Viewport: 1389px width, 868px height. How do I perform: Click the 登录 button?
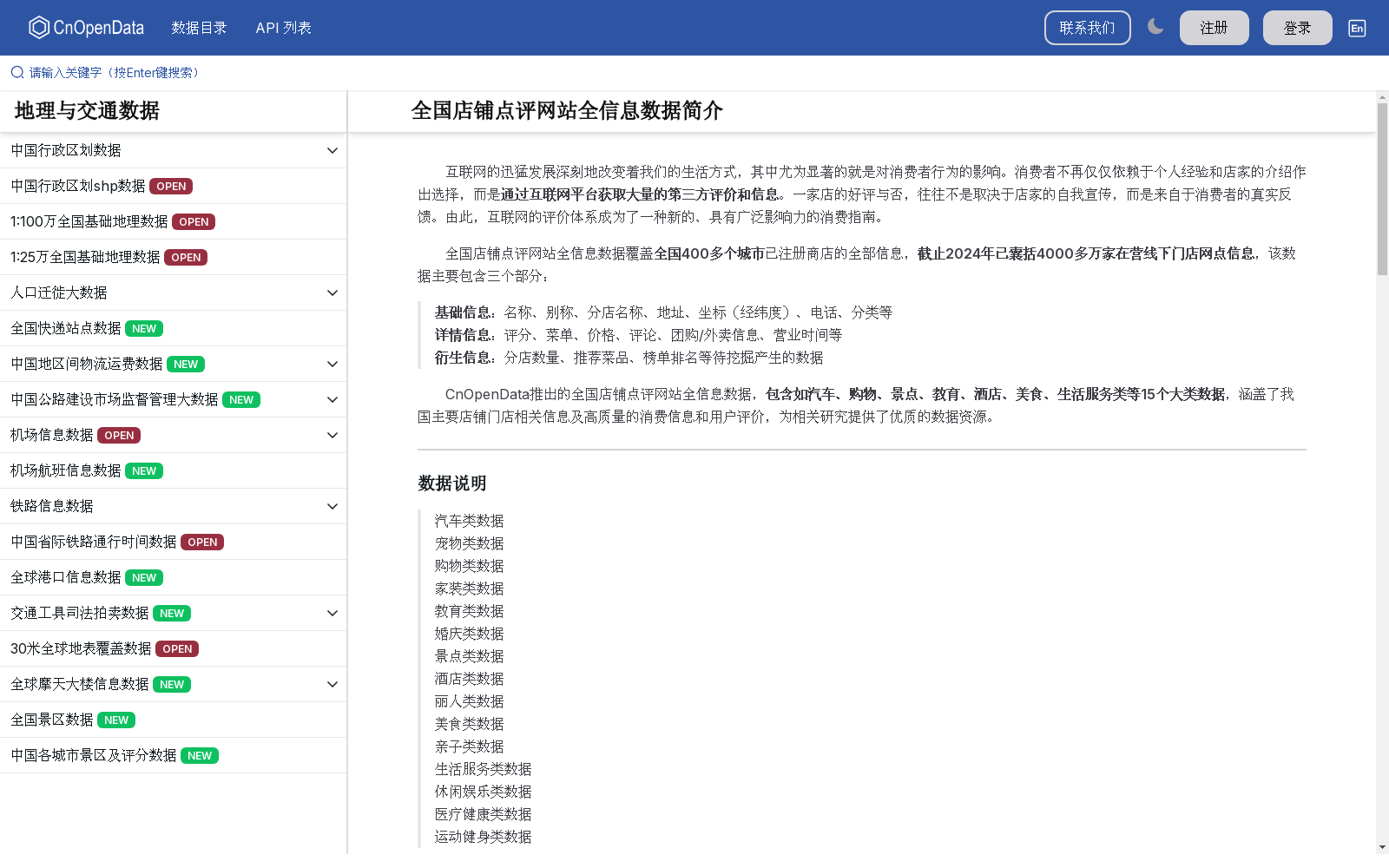1297,28
